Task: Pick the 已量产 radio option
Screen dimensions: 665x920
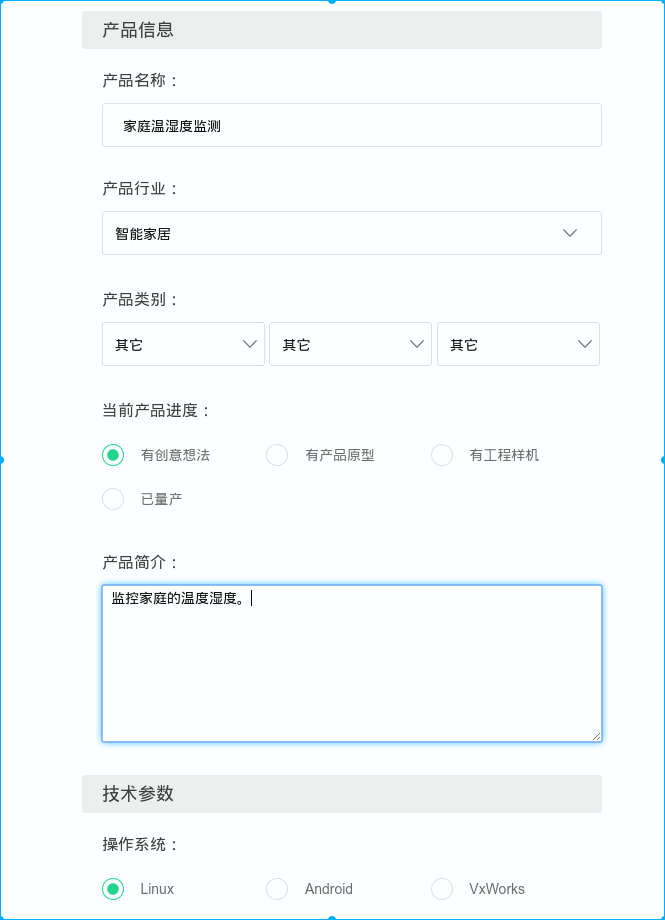Action: point(113,499)
